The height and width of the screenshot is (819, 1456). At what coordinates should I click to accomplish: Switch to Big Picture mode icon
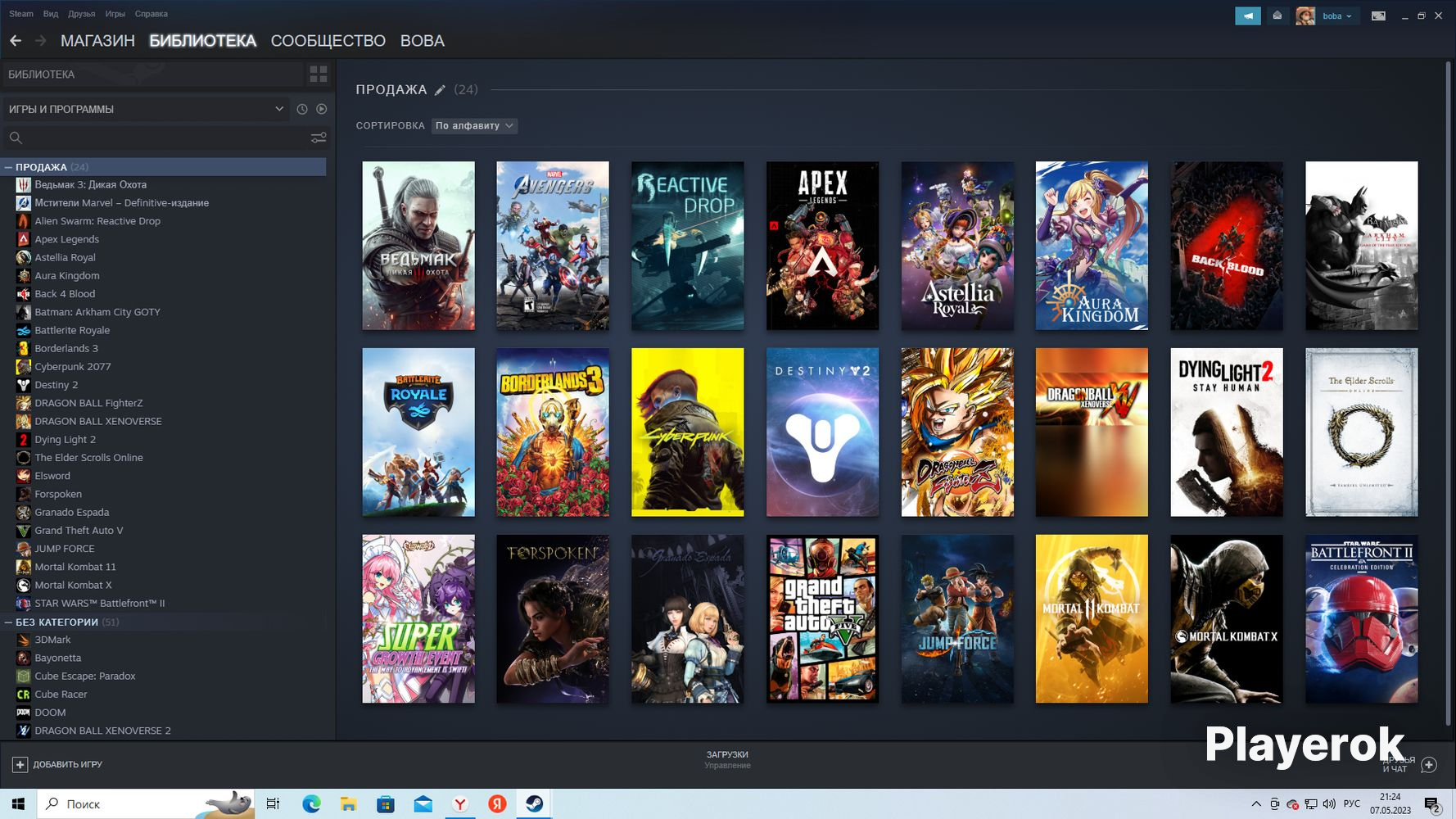click(1378, 16)
